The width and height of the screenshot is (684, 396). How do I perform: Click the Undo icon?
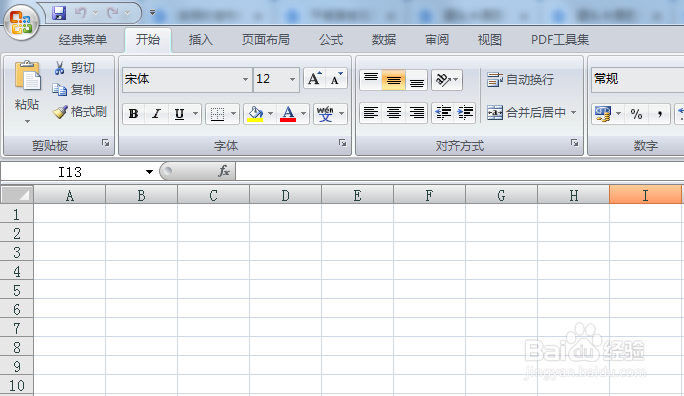(x=80, y=13)
